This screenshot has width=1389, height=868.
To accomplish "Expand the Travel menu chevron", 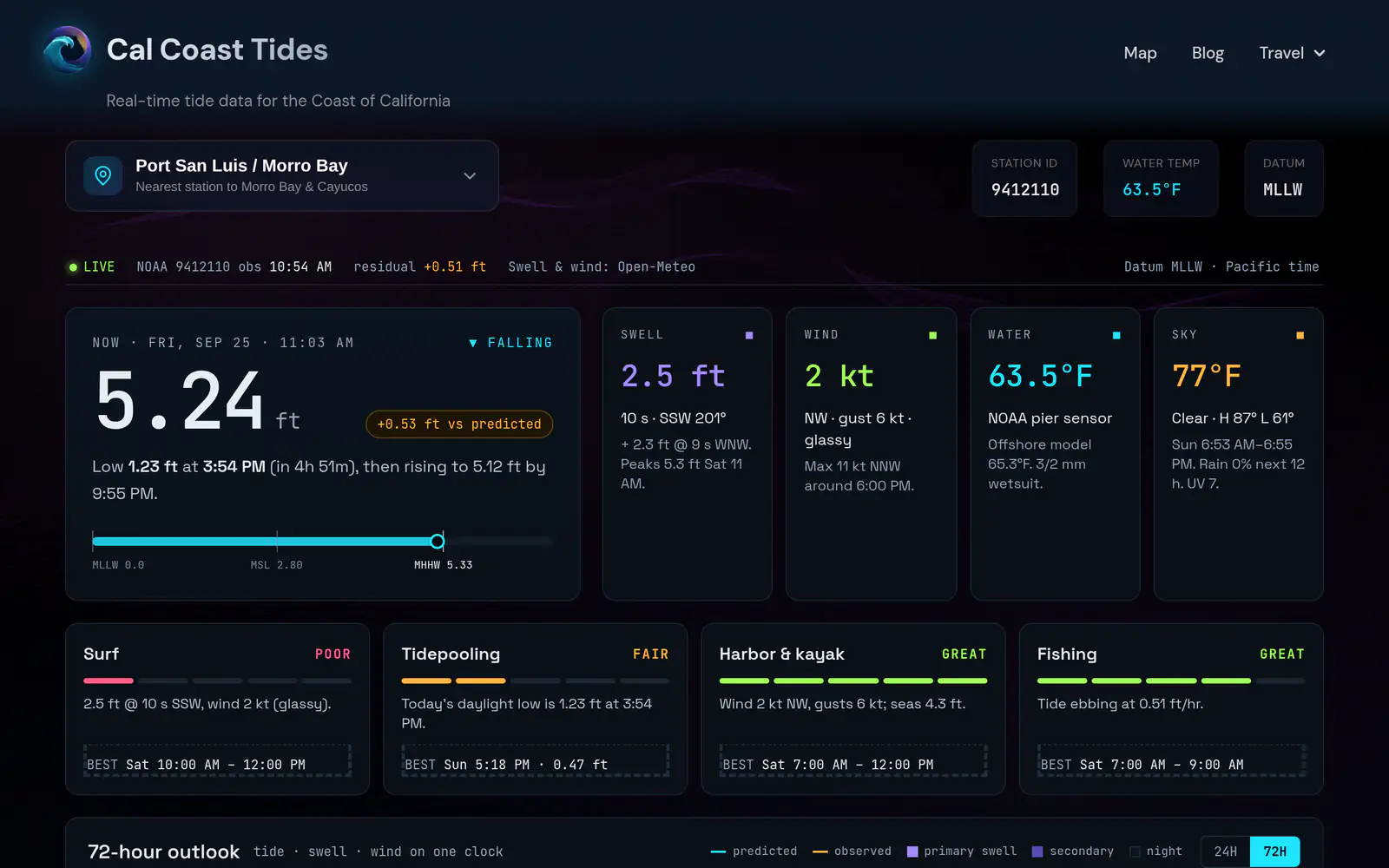I will click(x=1320, y=53).
